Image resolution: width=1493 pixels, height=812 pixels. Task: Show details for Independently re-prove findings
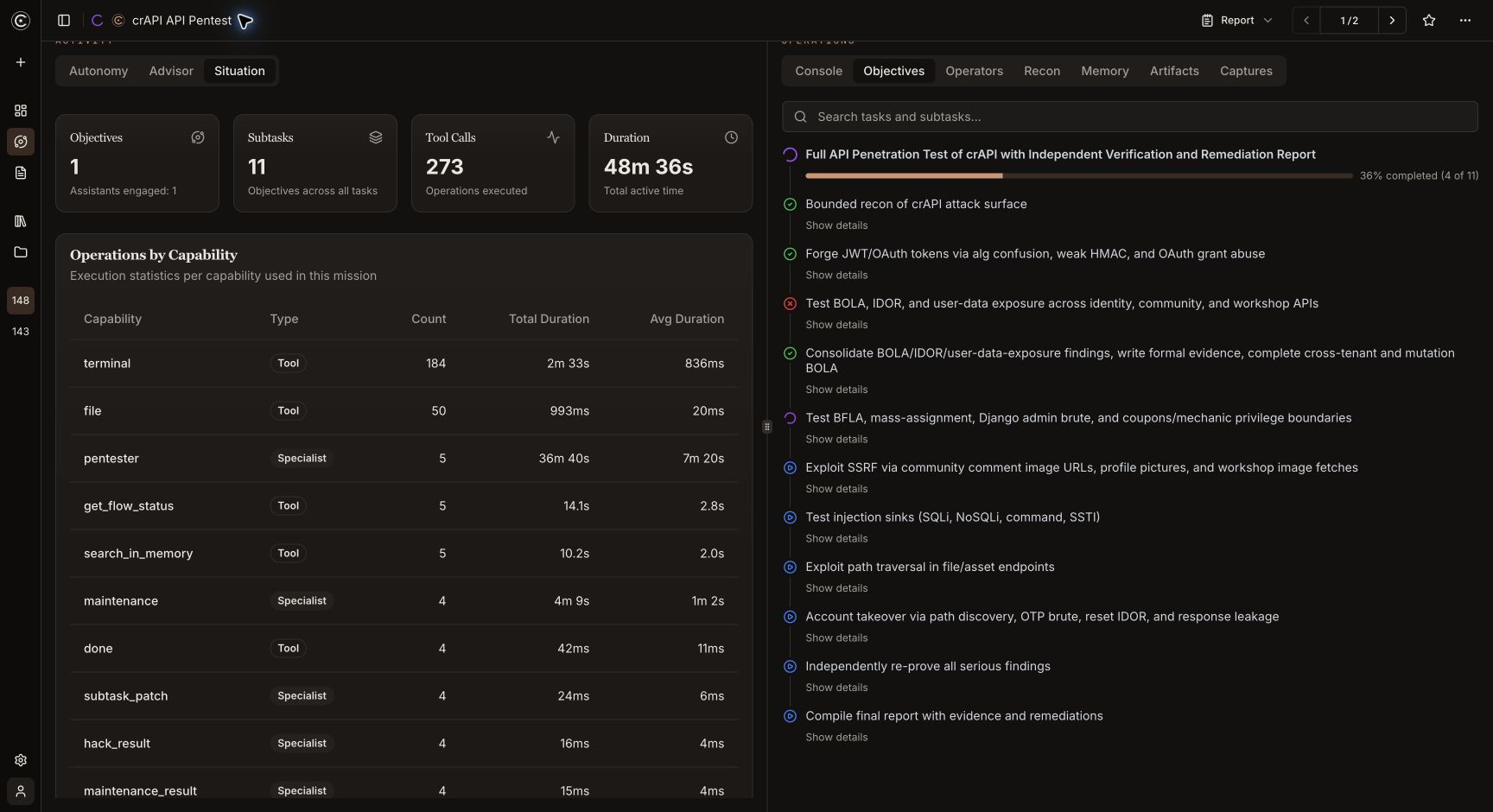coord(836,688)
